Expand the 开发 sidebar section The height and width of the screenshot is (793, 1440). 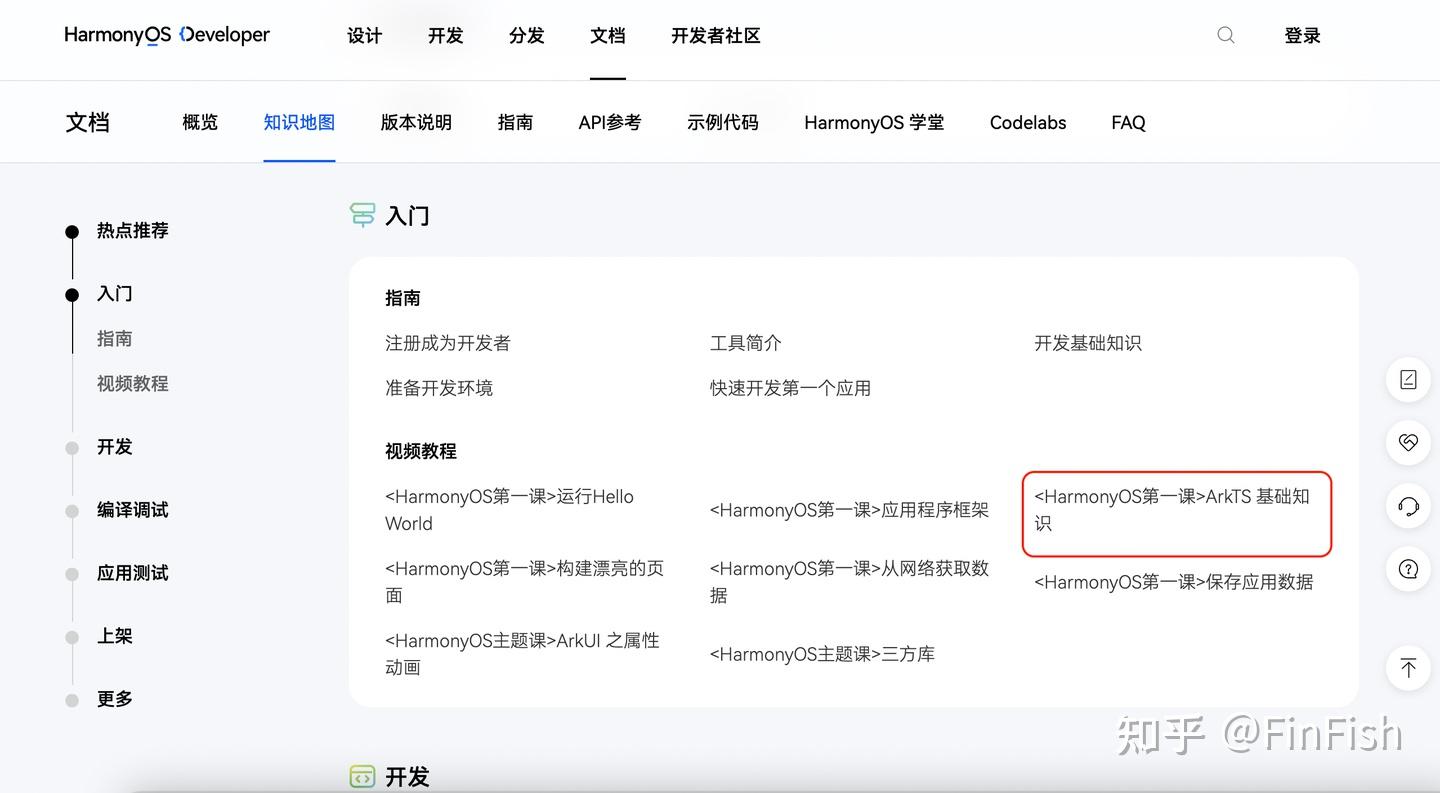(114, 447)
